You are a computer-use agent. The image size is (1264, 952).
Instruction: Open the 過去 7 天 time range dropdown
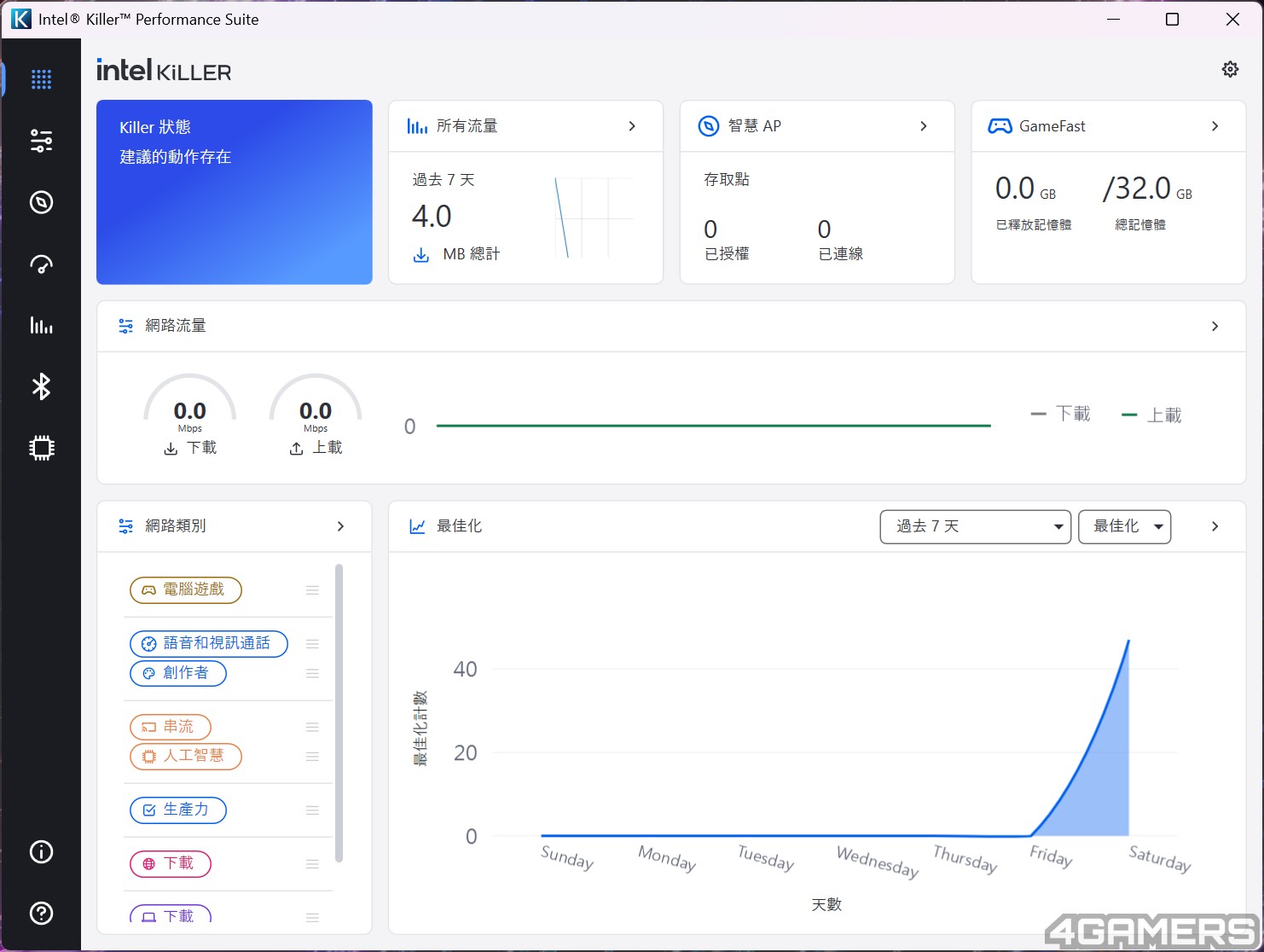tap(975, 526)
